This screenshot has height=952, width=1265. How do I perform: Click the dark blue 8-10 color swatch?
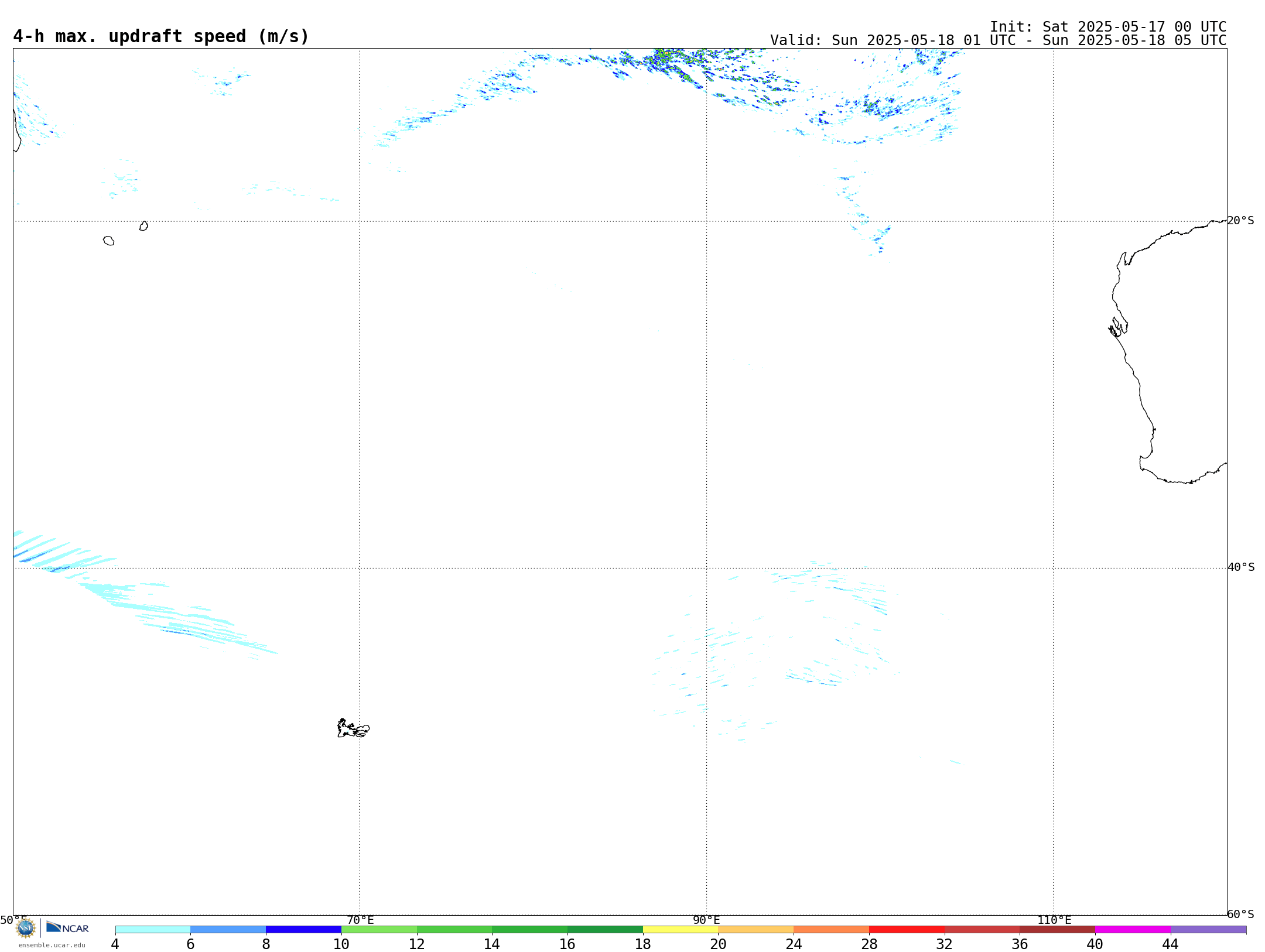click(x=303, y=929)
